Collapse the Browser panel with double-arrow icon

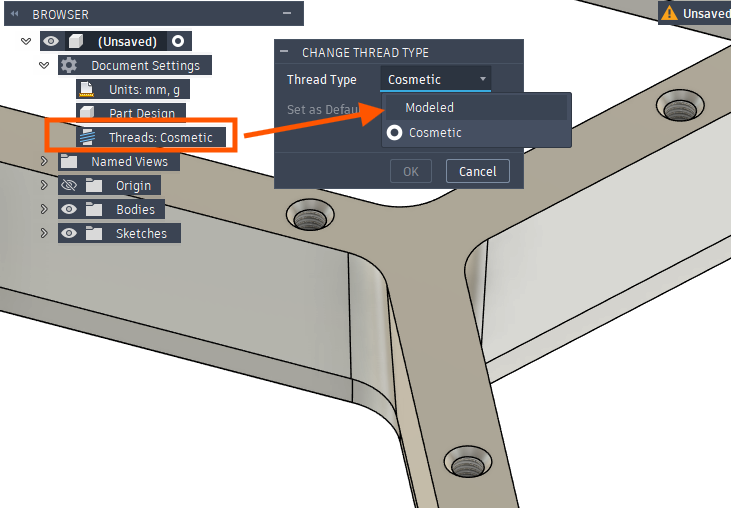click(x=15, y=14)
